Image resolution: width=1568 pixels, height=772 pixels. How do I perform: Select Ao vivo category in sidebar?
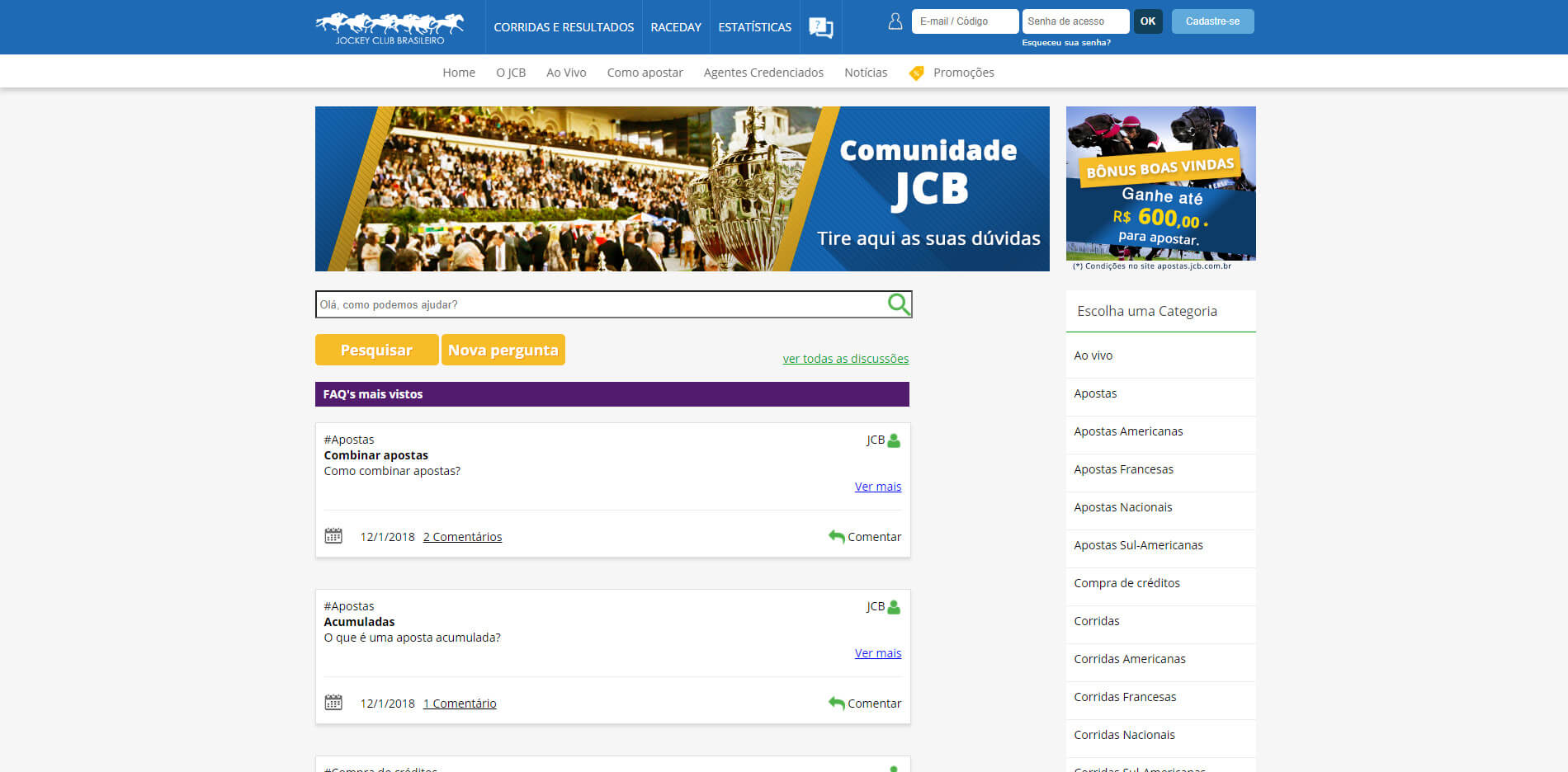tap(1160, 355)
